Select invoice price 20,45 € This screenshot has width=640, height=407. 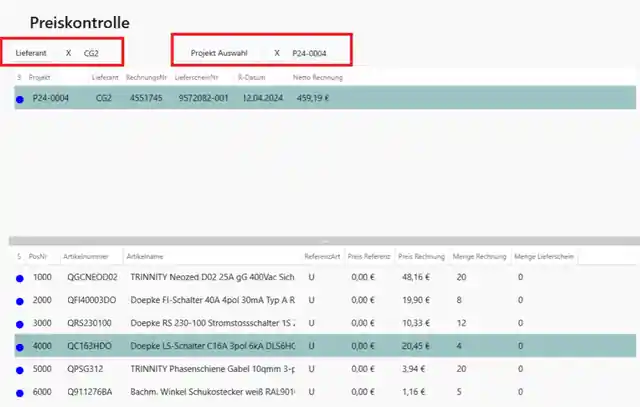[x=416, y=346]
